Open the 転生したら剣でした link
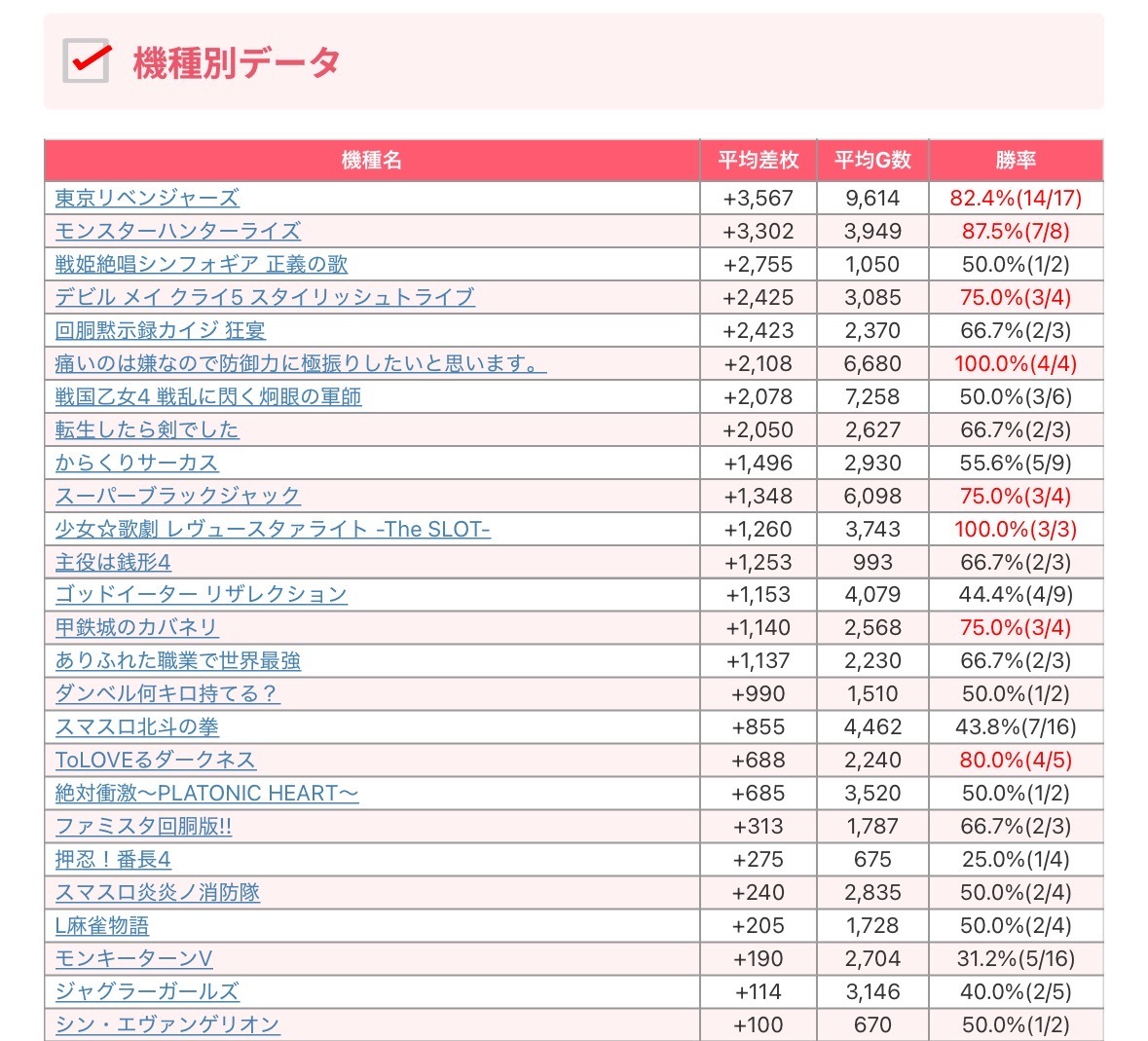1148x1041 pixels. (147, 429)
